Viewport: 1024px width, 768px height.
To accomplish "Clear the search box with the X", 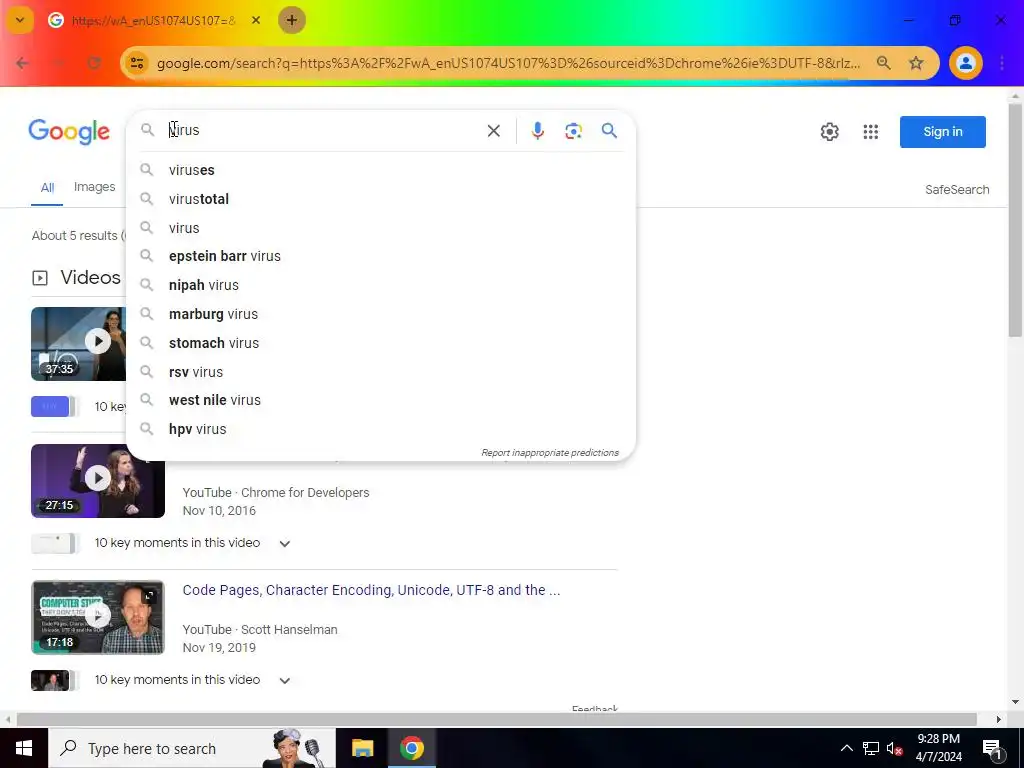I will coord(494,131).
